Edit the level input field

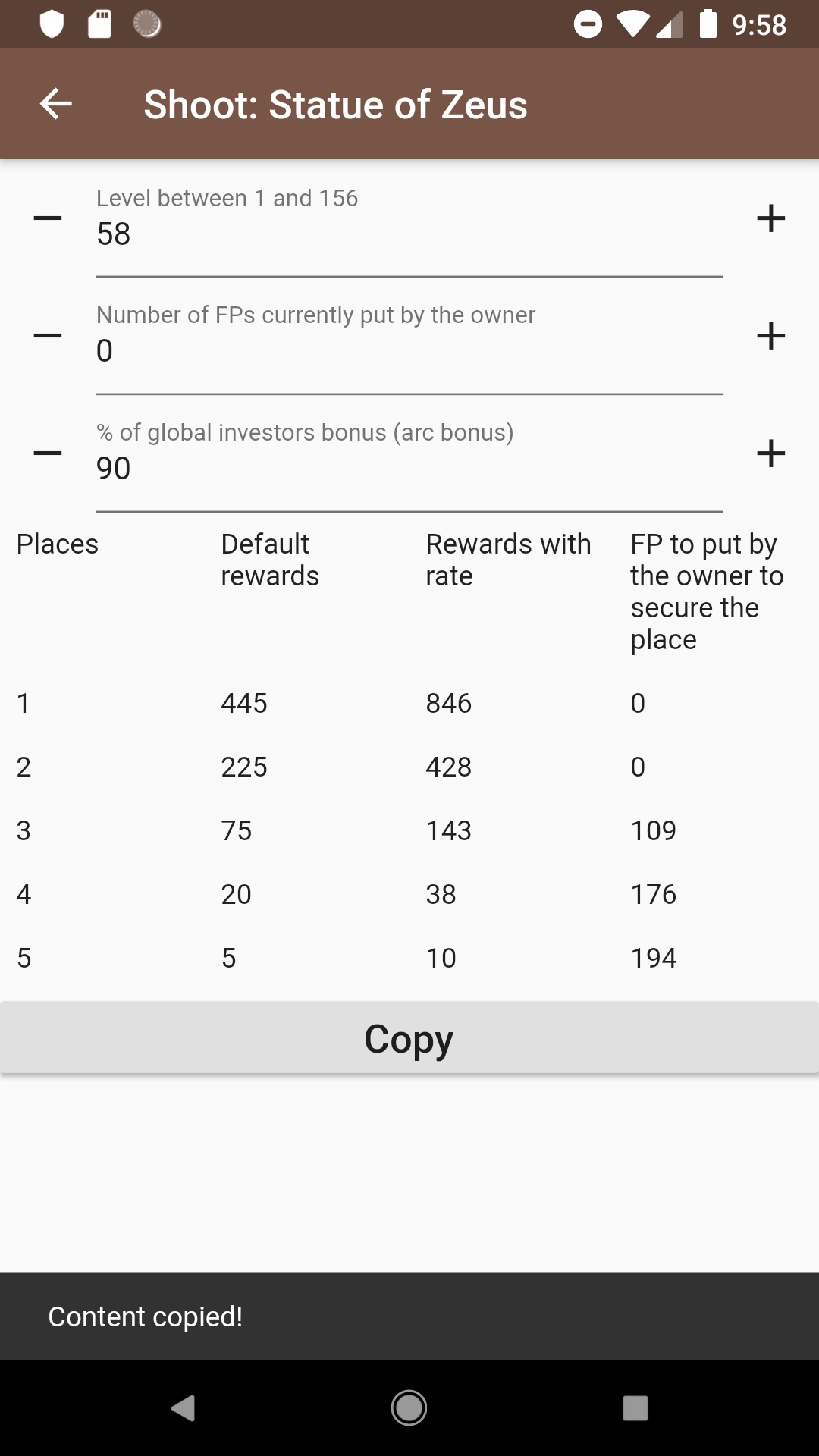(409, 234)
